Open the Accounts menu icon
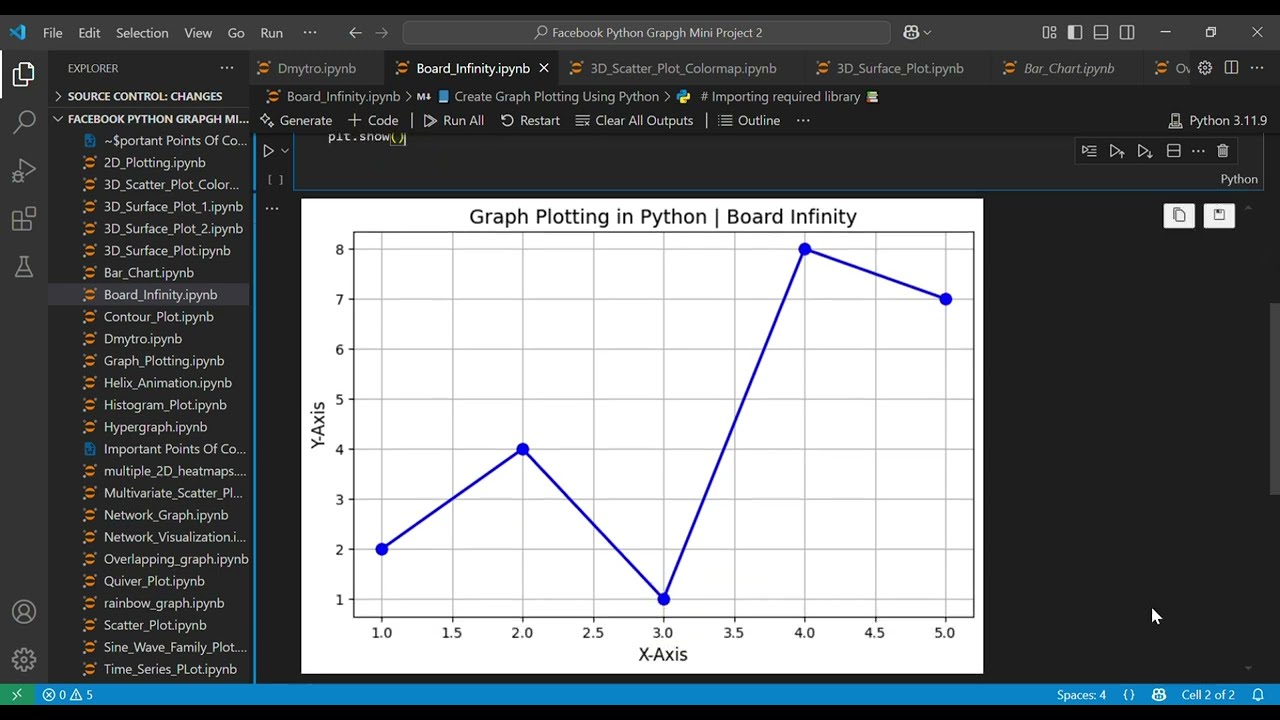Screen dimensions: 1280x720 24,612
